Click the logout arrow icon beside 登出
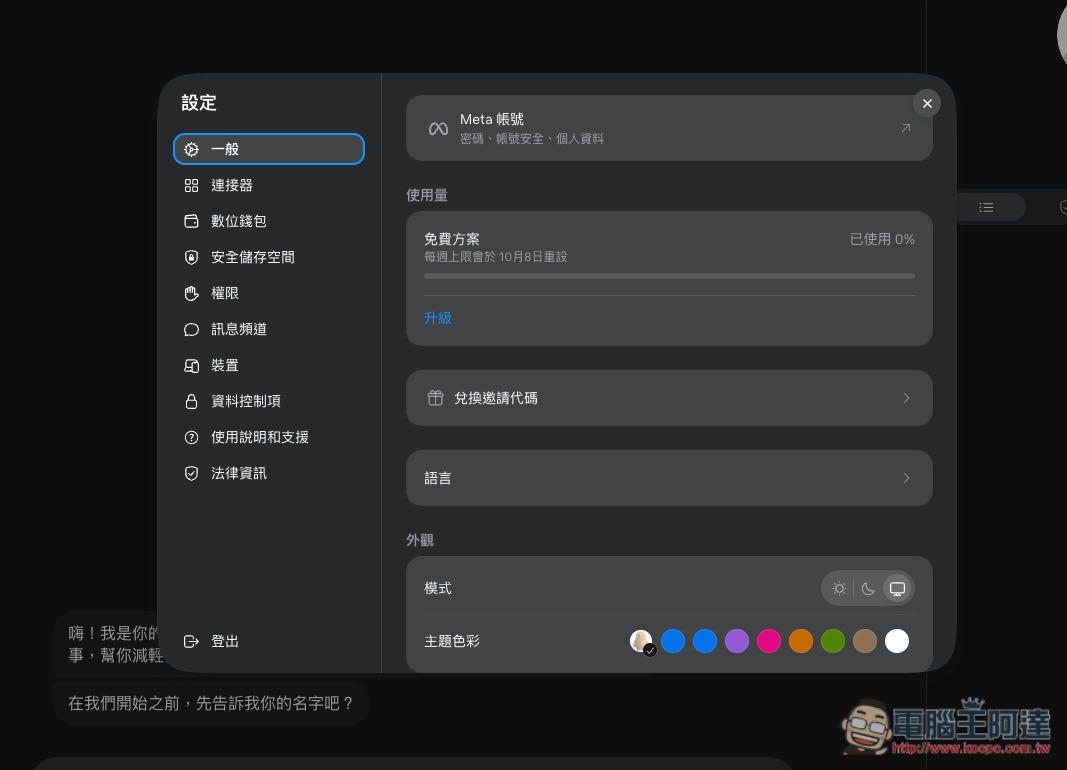The image size is (1067, 770). point(191,641)
